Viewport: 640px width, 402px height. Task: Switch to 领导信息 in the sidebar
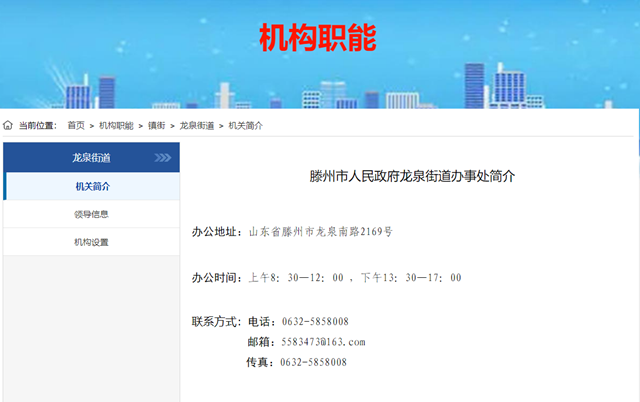tap(92, 214)
